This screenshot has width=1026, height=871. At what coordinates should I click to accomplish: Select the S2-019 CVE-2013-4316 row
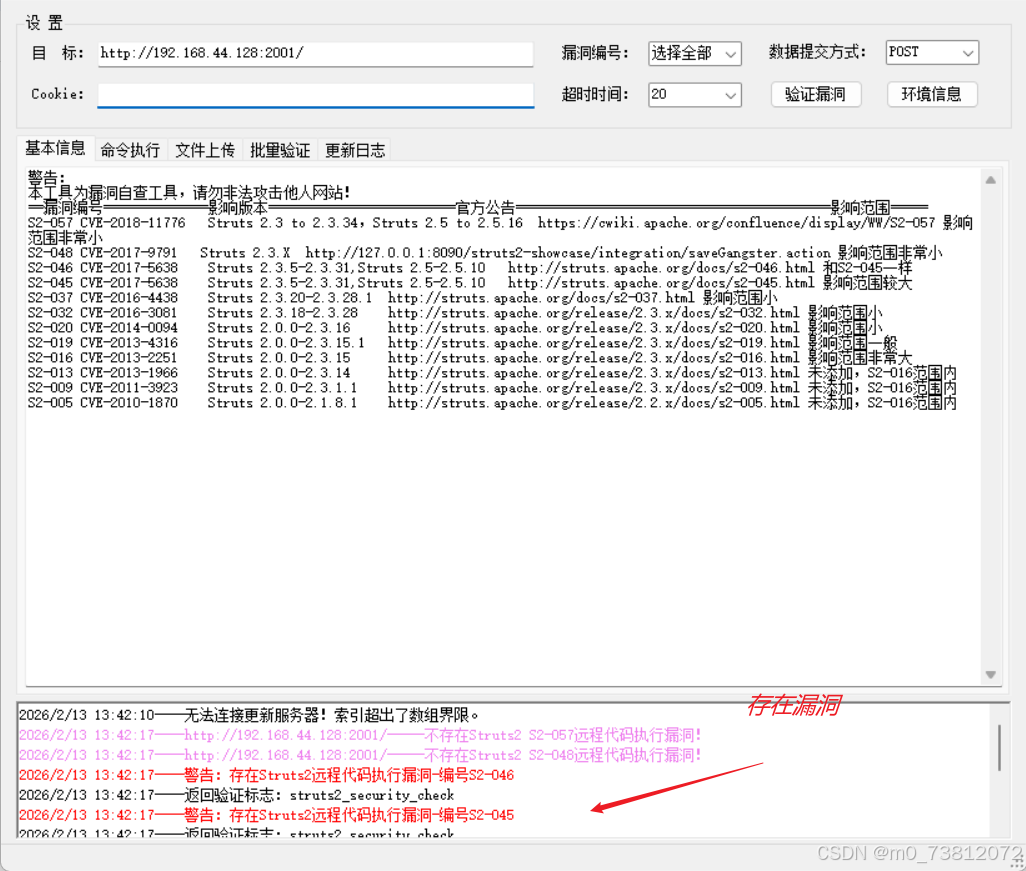(463, 344)
